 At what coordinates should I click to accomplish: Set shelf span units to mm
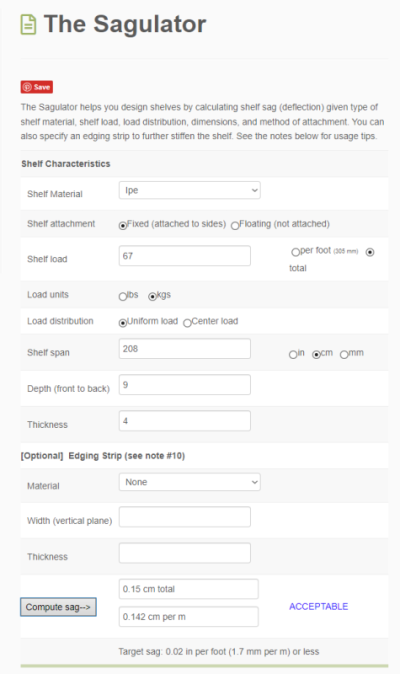pos(344,355)
